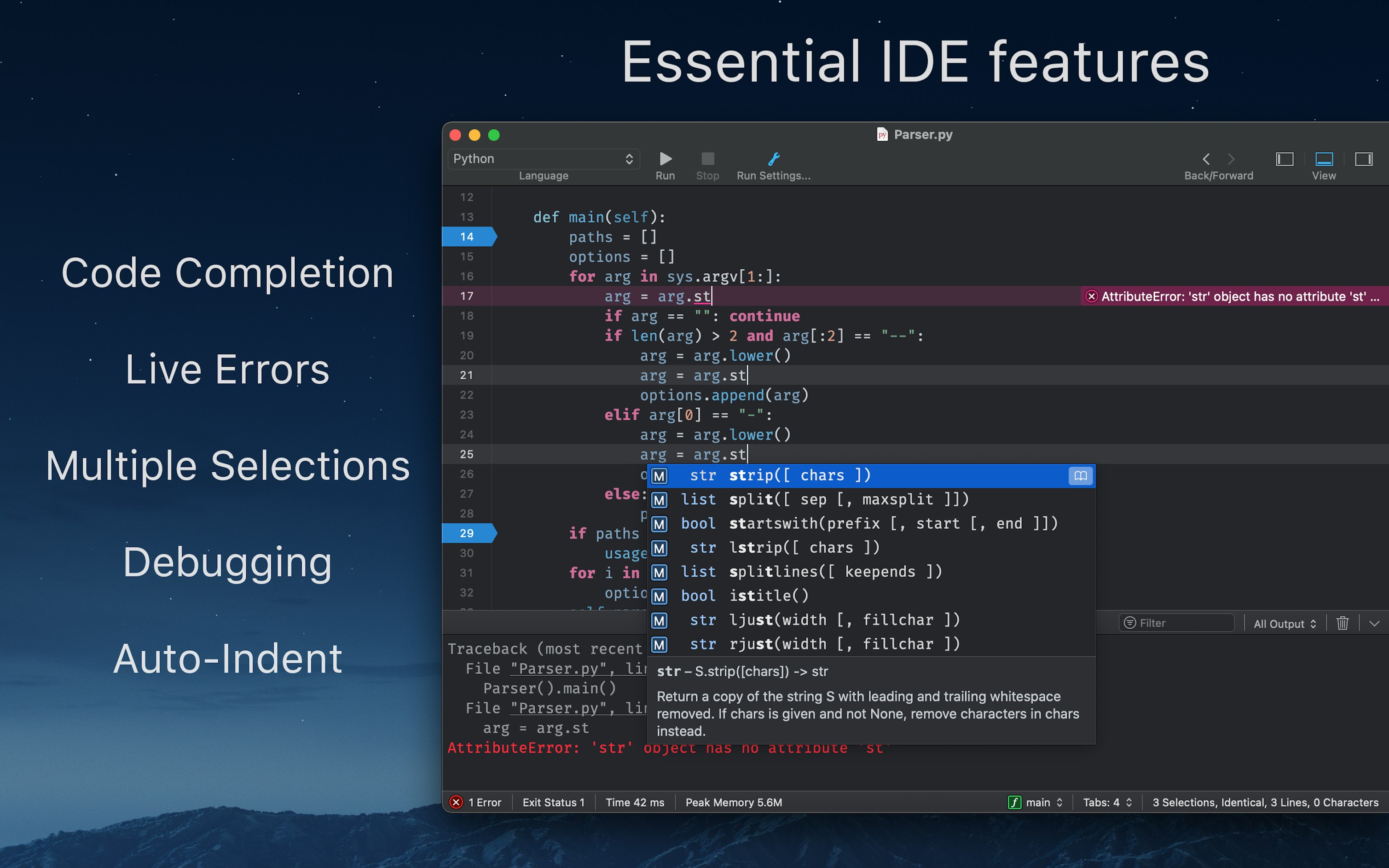Click the AttributeError inline error message
1389x868 pixels.
point(1234,296)
